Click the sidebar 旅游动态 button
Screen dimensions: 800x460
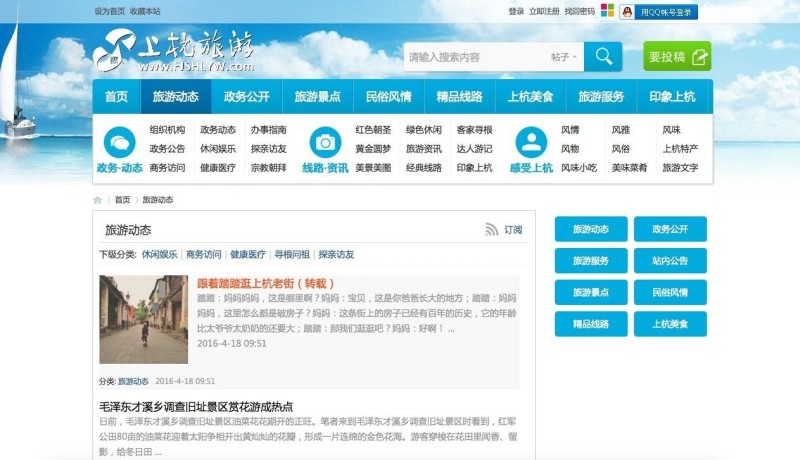click(591, 229)
